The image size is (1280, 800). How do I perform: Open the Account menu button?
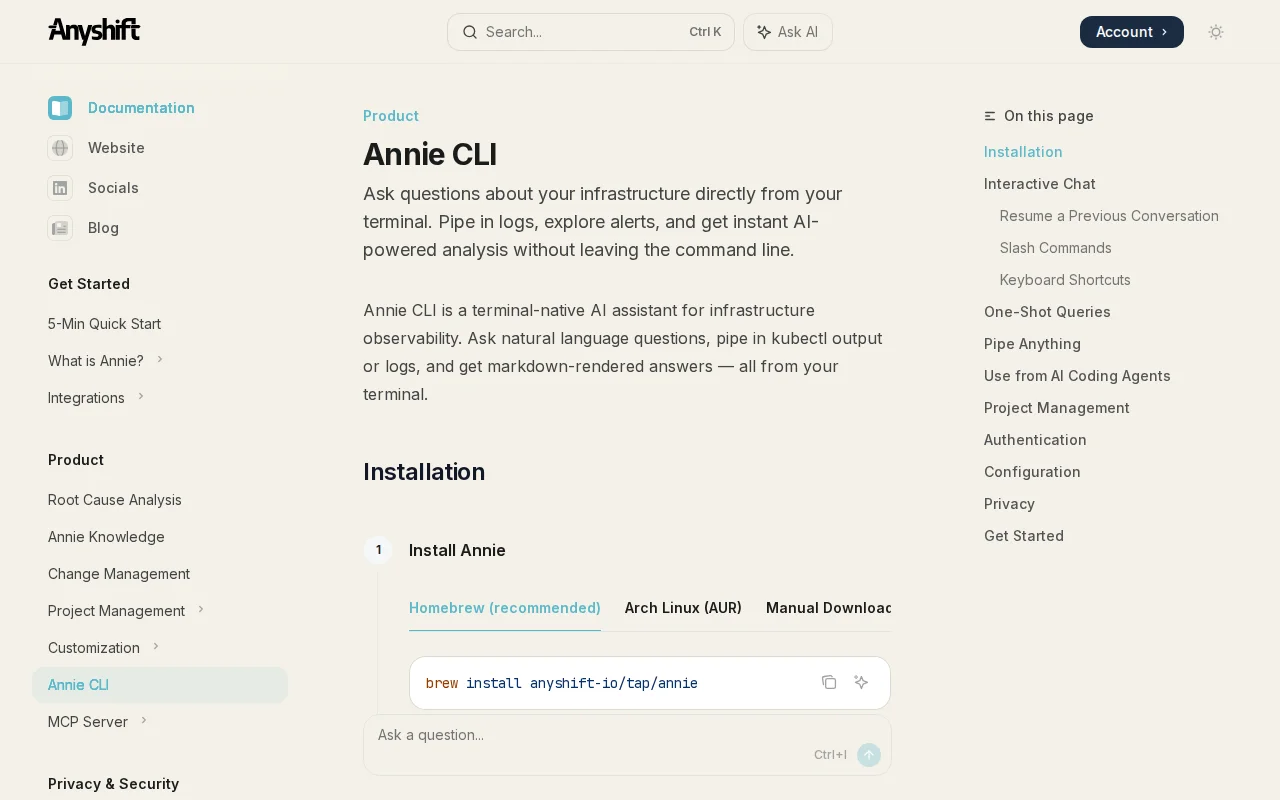1132,32
